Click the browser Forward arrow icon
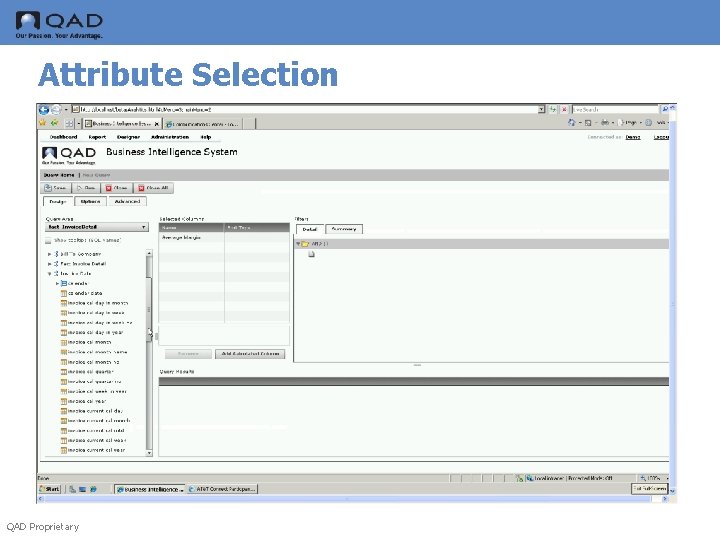 coord(56,110)
